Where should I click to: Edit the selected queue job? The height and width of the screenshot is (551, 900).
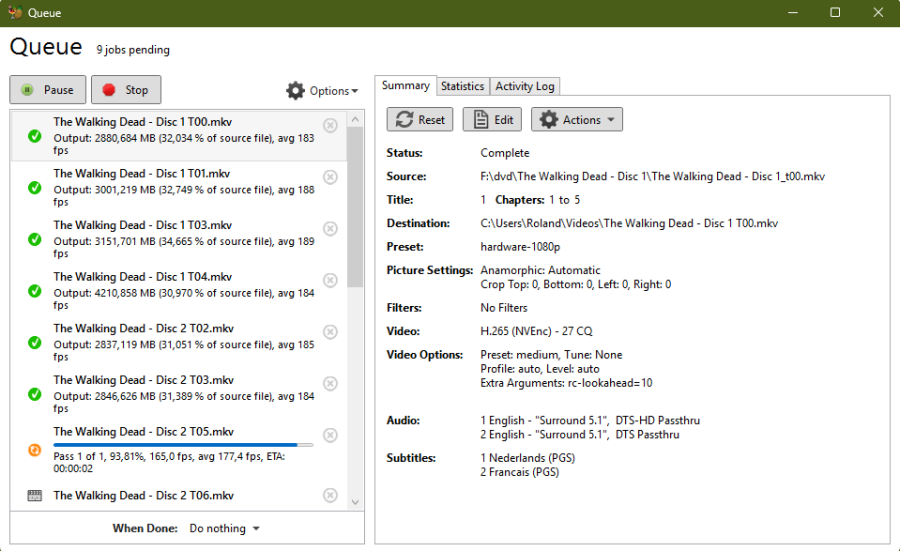pos(492,120)
